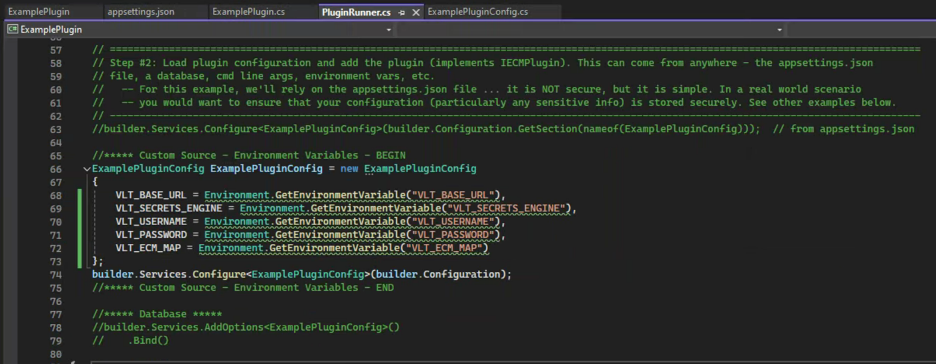Click the "VLT_ECM_MAP" string literal
Screen dimensions: 936x364
pos(445,248)
